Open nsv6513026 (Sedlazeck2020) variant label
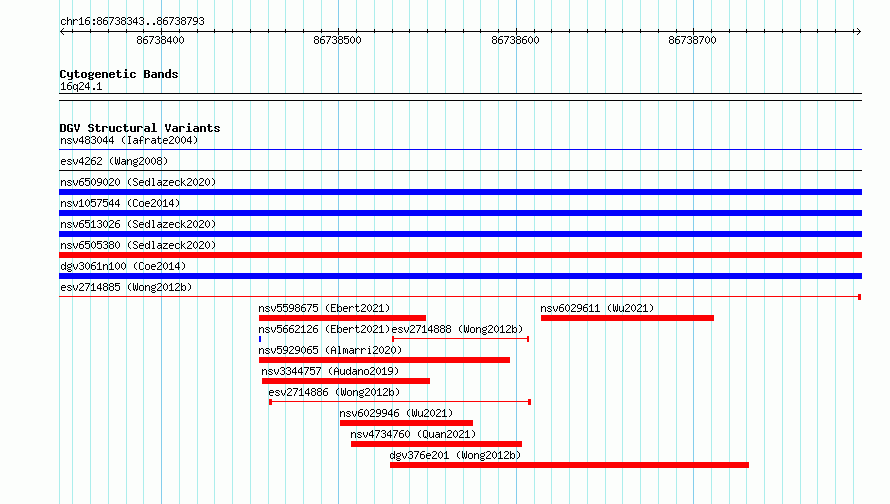Image resolution: width=890 pixels, height=504 pixels. click(x=138, y=224)
